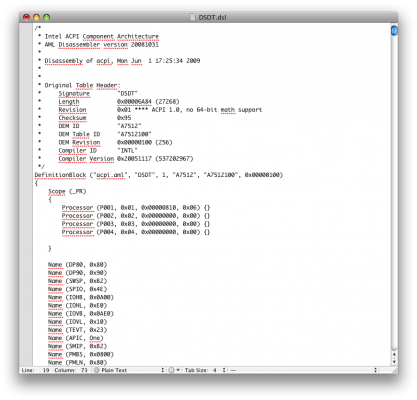Click the DSDT.dsl window title text
Image resolution: width=417 pixels, height=400 pixels.
point(212,17)
